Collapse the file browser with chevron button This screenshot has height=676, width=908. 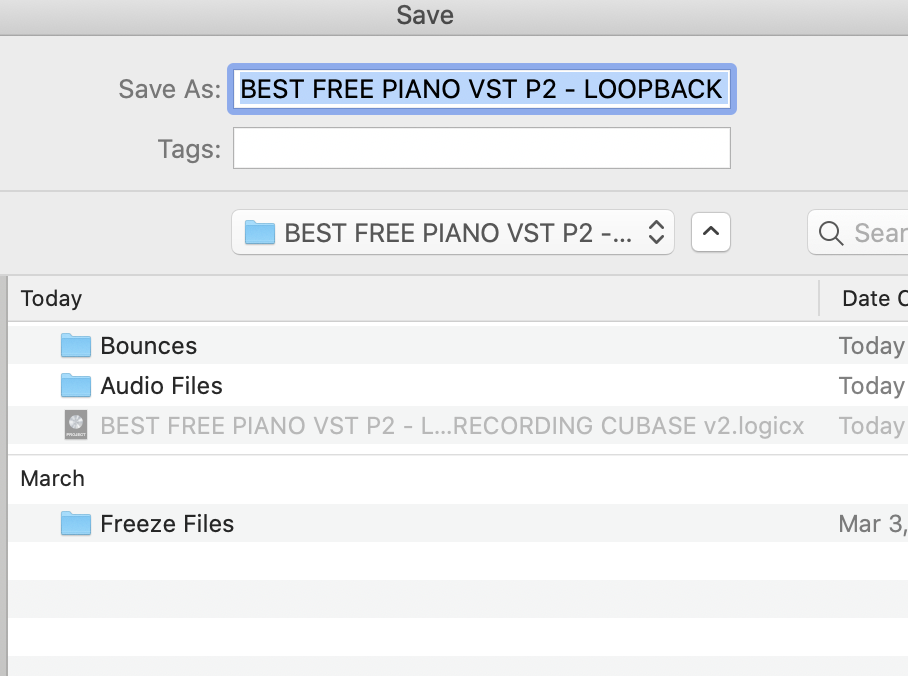710,233
